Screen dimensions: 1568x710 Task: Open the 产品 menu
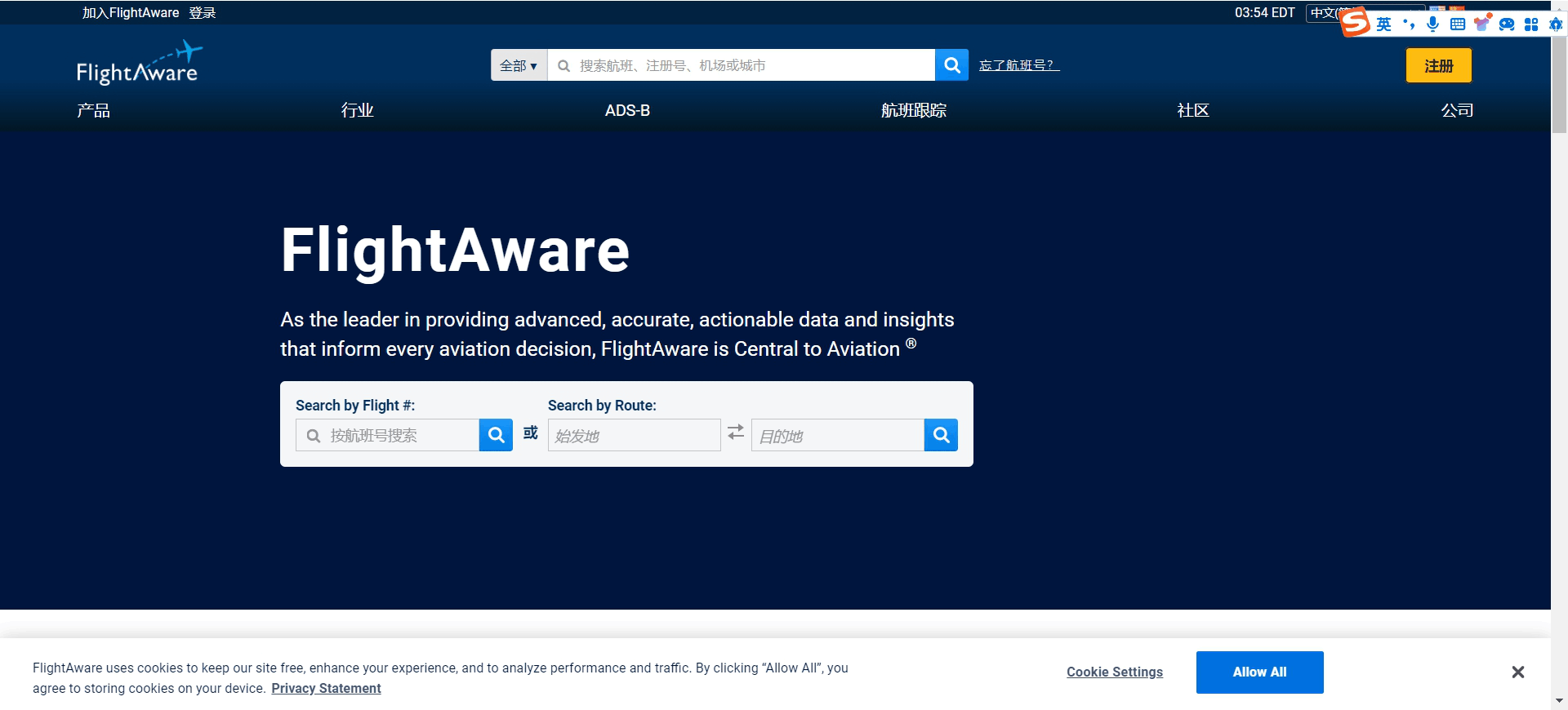click(x=93, y=110)
